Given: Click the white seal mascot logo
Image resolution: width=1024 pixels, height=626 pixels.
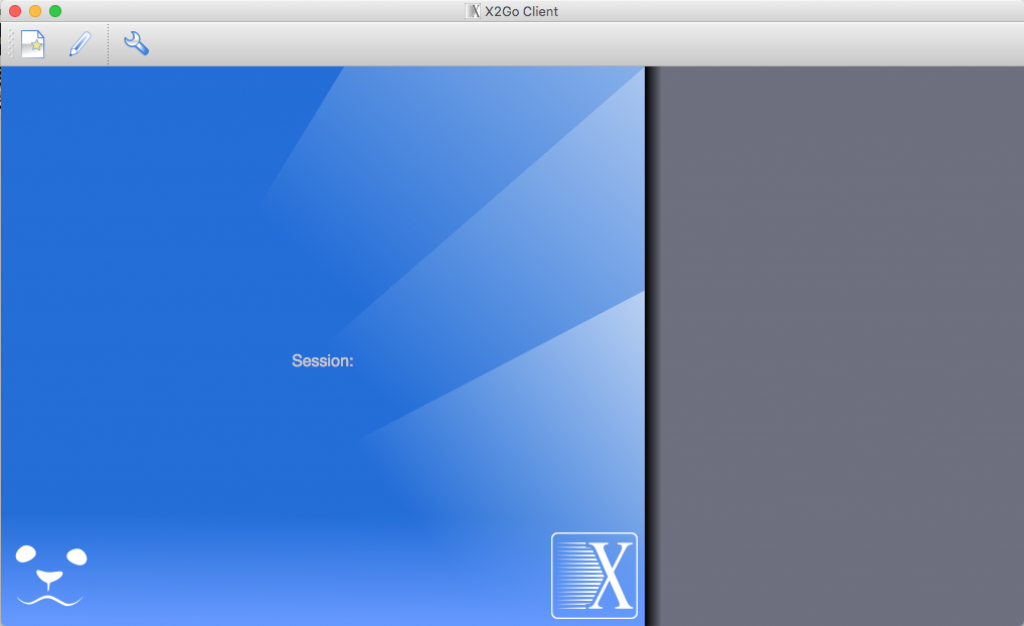Looking at the screenshot, I should click(x=51, y=575).
